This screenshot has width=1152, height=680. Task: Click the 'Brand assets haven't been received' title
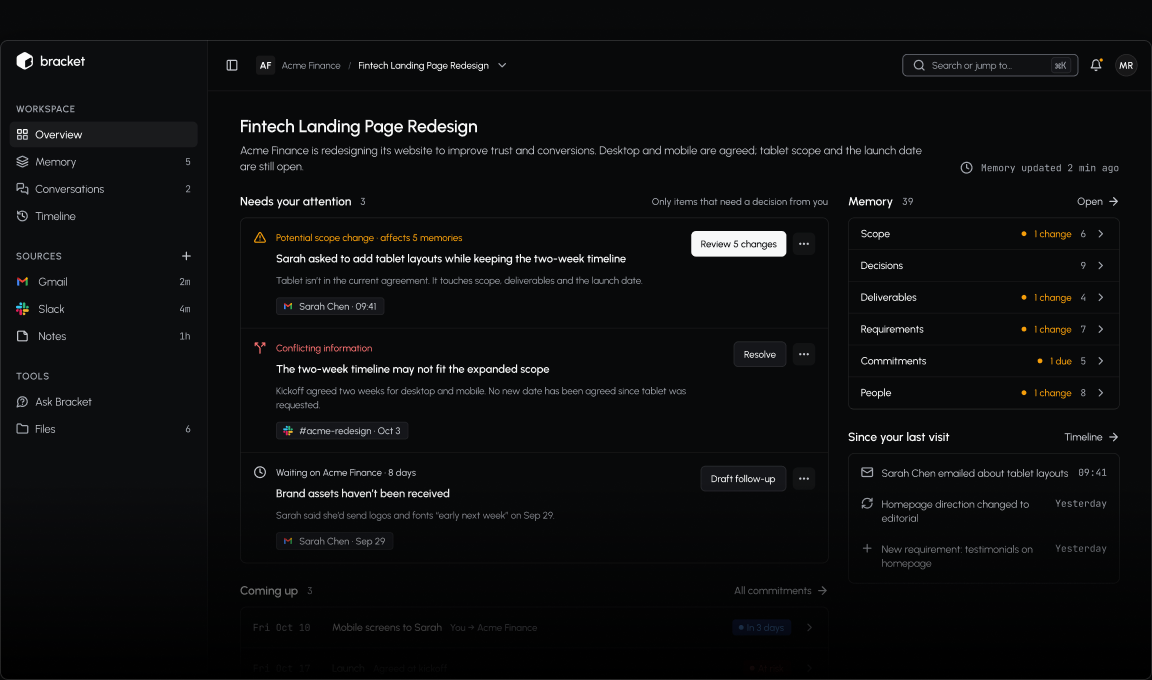pyautogui.click(x=362, y=493)
